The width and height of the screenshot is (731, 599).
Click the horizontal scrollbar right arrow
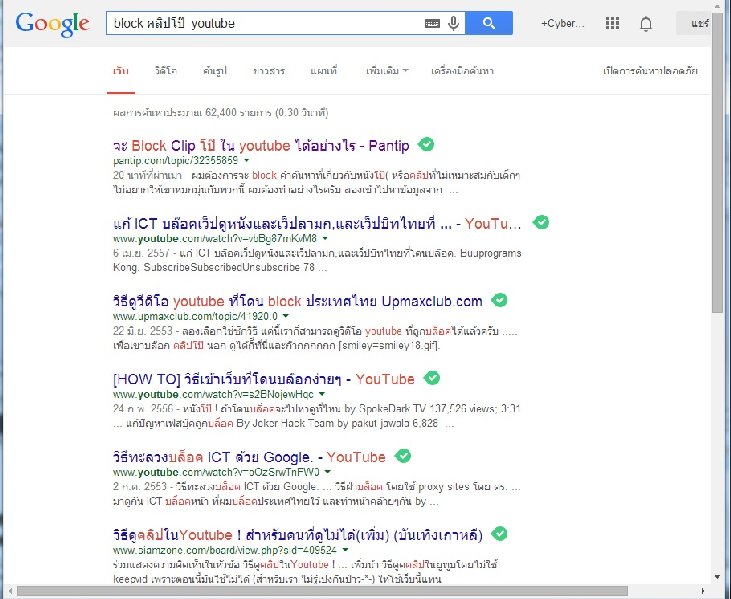click(703, 592)
